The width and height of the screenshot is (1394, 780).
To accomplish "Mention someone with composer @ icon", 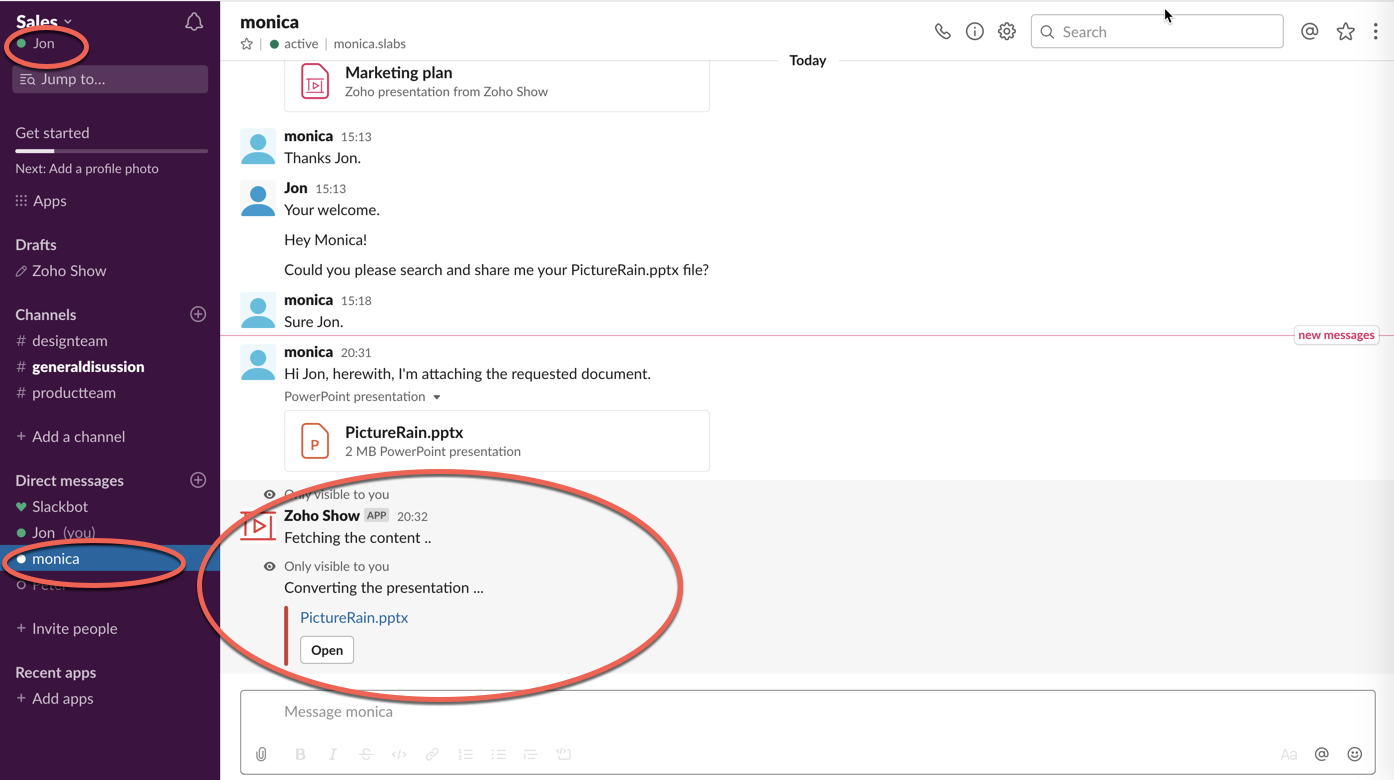I will (x=1322, y=754).
